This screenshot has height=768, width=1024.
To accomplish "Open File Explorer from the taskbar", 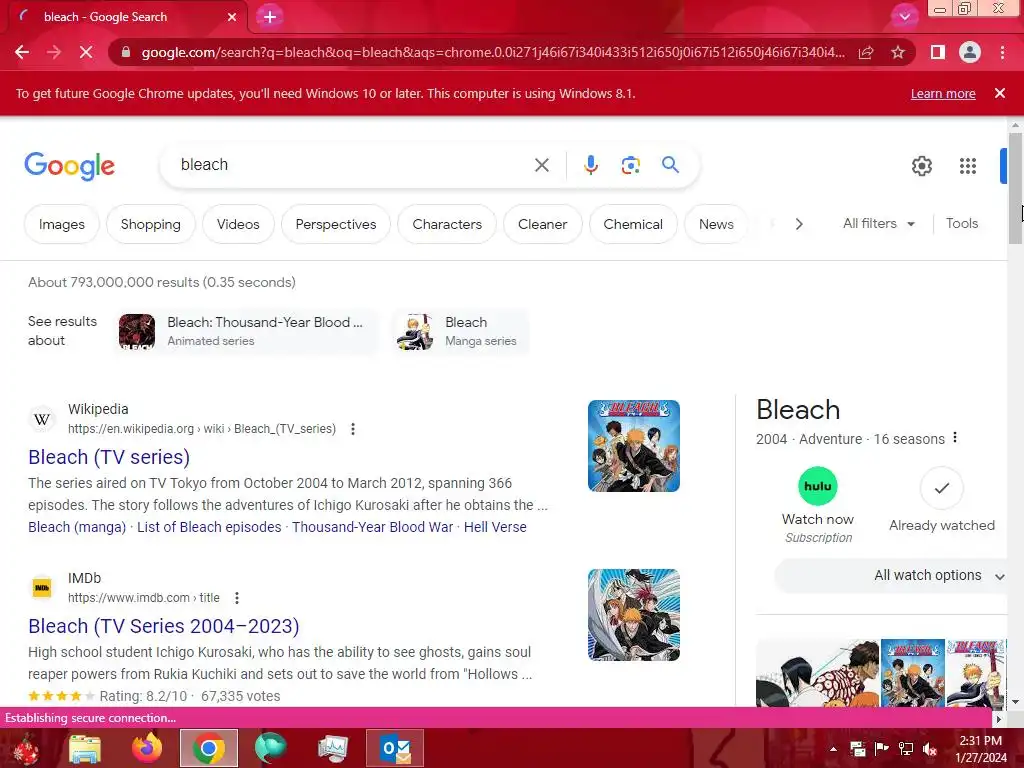I will pyautogui.click(x=85, y=748).
